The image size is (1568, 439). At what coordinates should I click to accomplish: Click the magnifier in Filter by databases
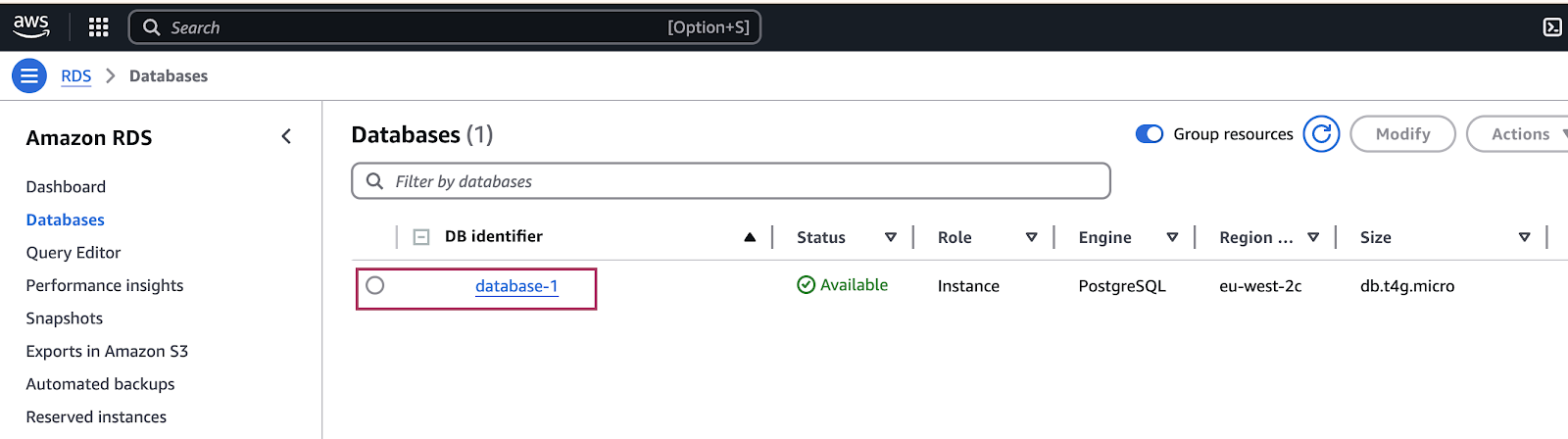374,181
